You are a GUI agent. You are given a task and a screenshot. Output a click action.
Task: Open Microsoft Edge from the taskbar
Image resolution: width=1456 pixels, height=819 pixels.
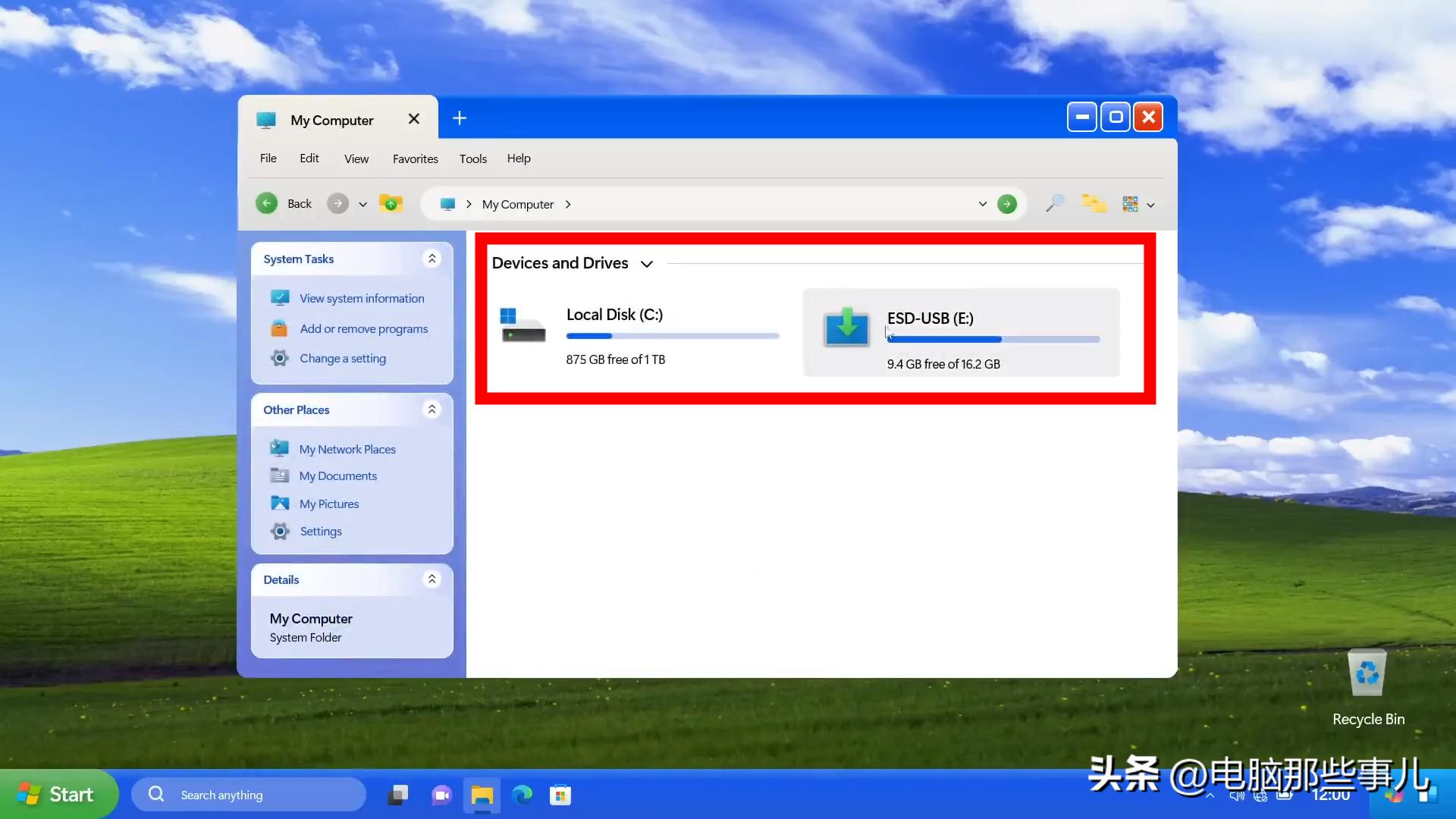pos(522,795)
